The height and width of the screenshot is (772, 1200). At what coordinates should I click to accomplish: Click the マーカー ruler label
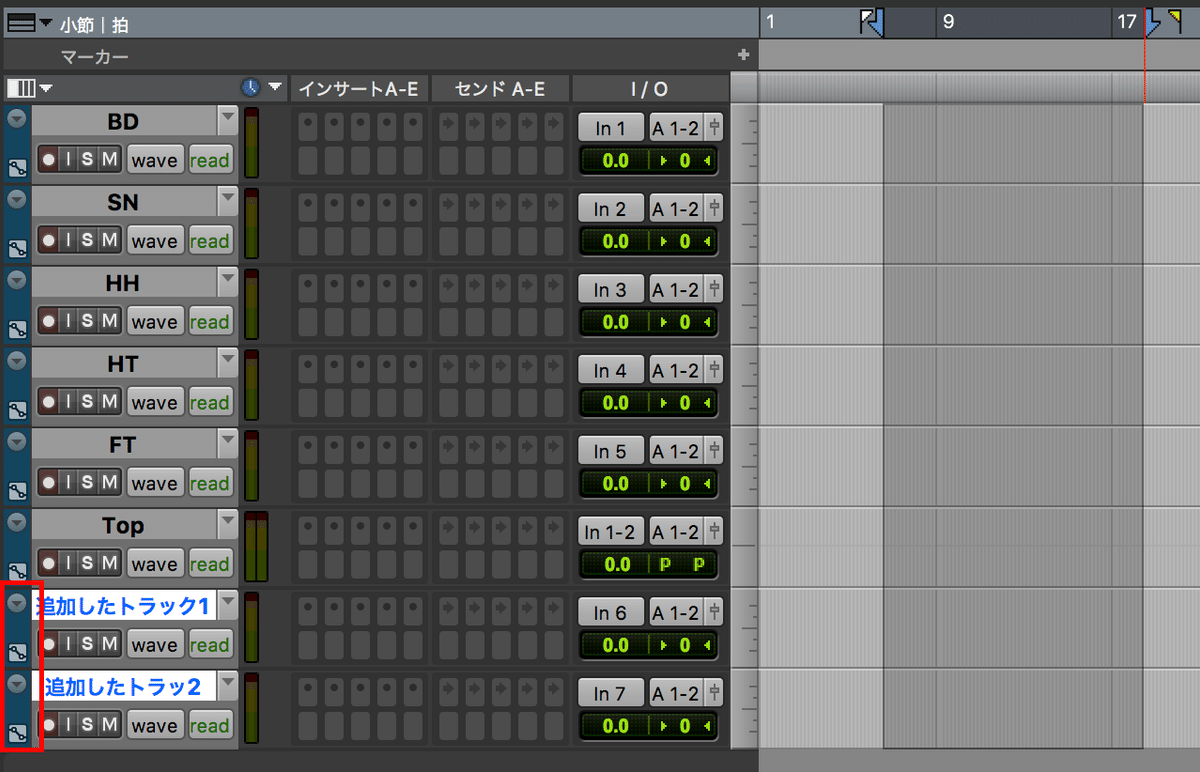pyautogui.click(x=94, y=57)
